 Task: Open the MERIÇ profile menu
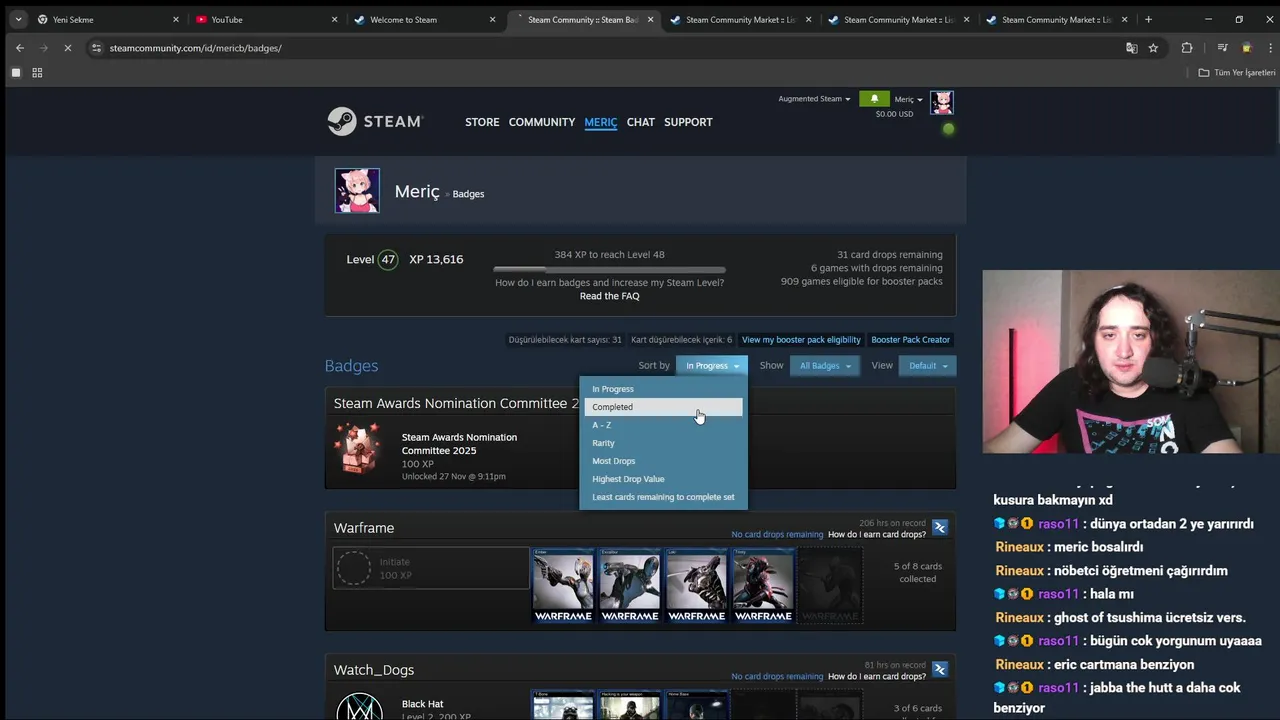coord(601,122)
